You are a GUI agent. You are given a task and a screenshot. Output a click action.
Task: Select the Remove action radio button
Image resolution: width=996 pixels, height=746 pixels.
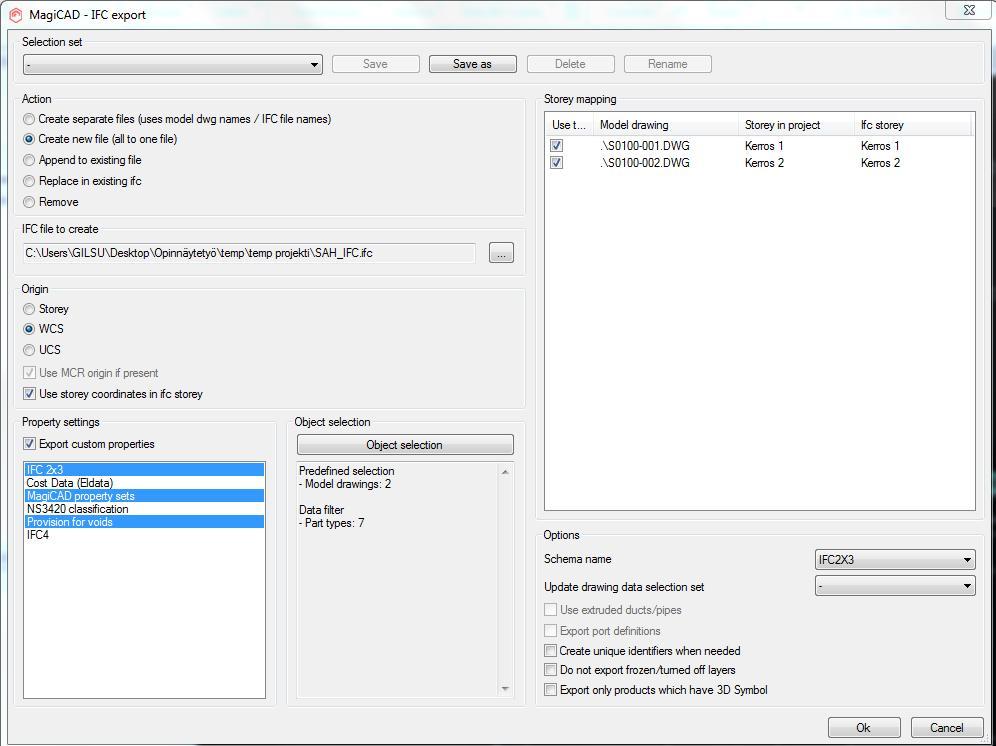coord(29,202)
